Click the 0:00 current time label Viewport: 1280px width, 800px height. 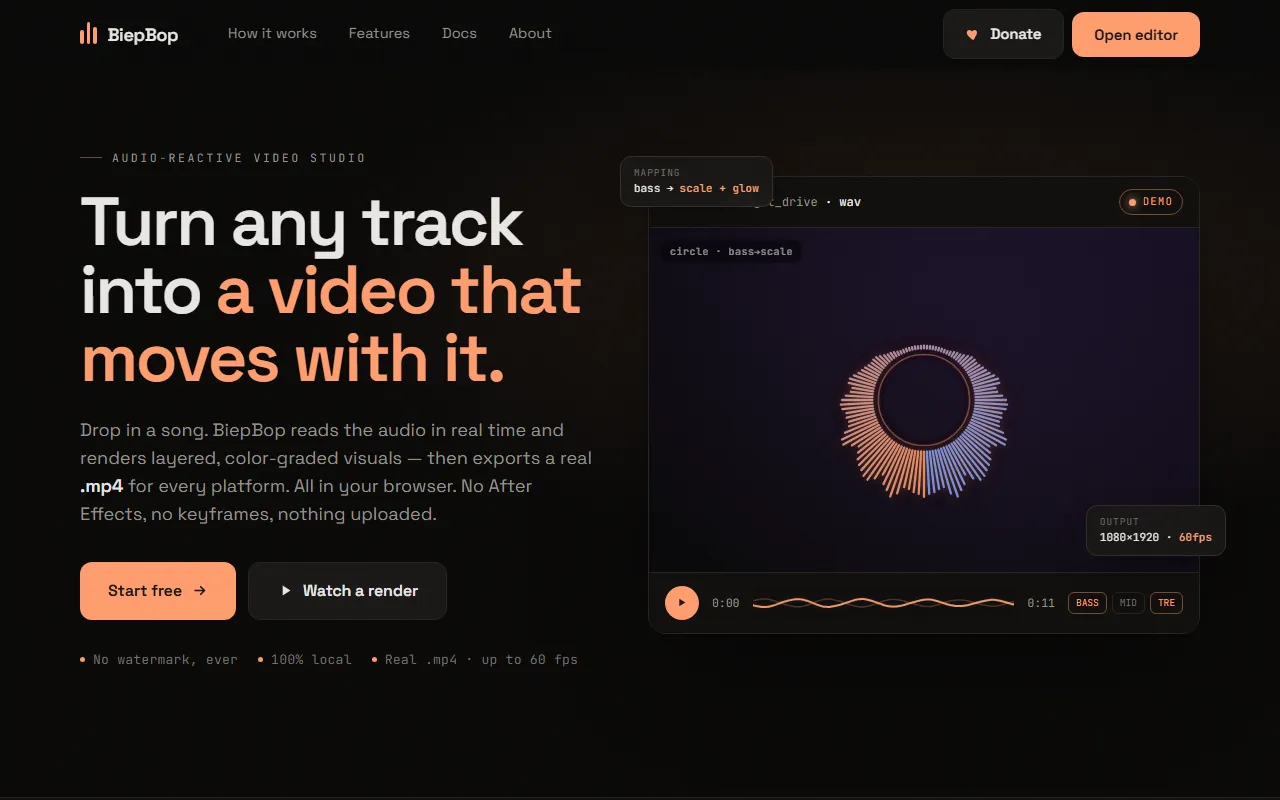pyautogui.click(x=726, y=603)
